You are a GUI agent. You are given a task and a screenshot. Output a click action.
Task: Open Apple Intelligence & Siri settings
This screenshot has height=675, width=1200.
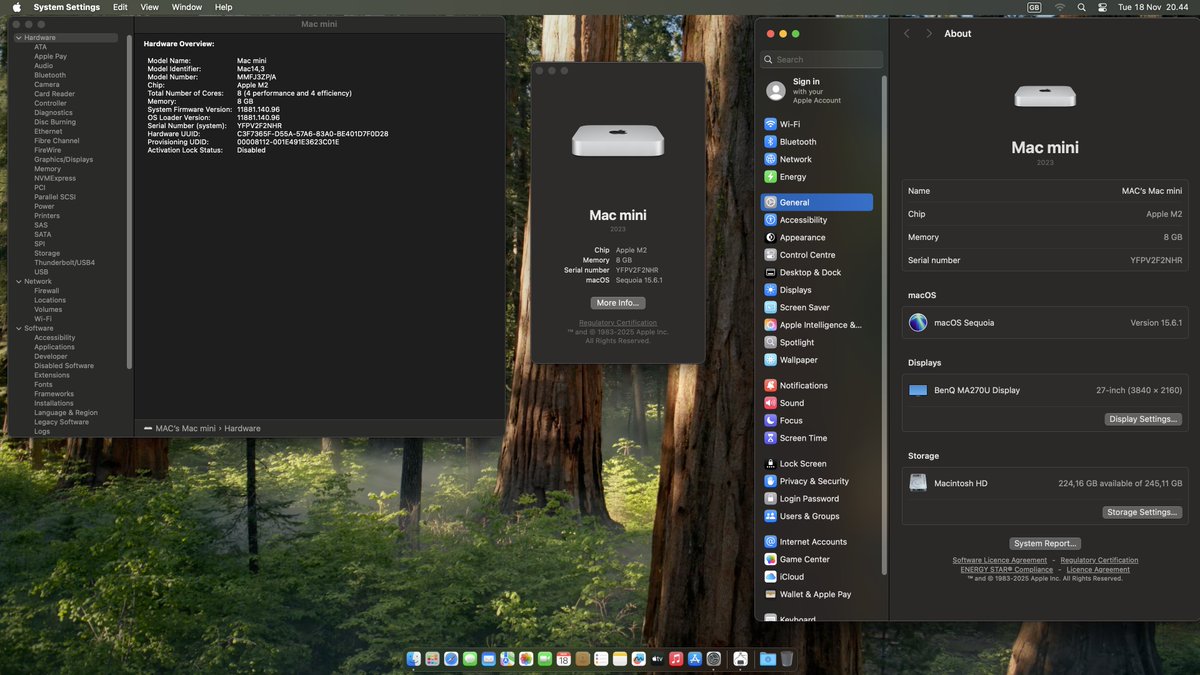[x=817, y=325]
